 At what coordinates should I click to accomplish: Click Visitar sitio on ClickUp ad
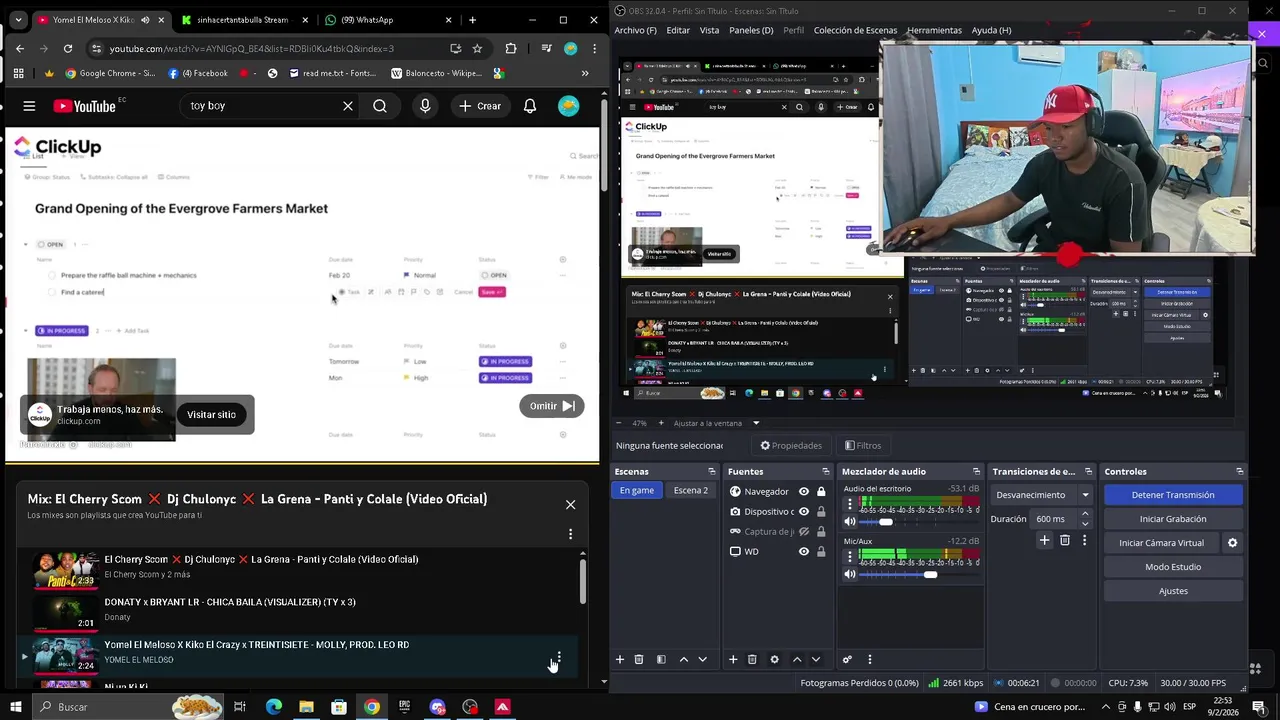[211, 415]
